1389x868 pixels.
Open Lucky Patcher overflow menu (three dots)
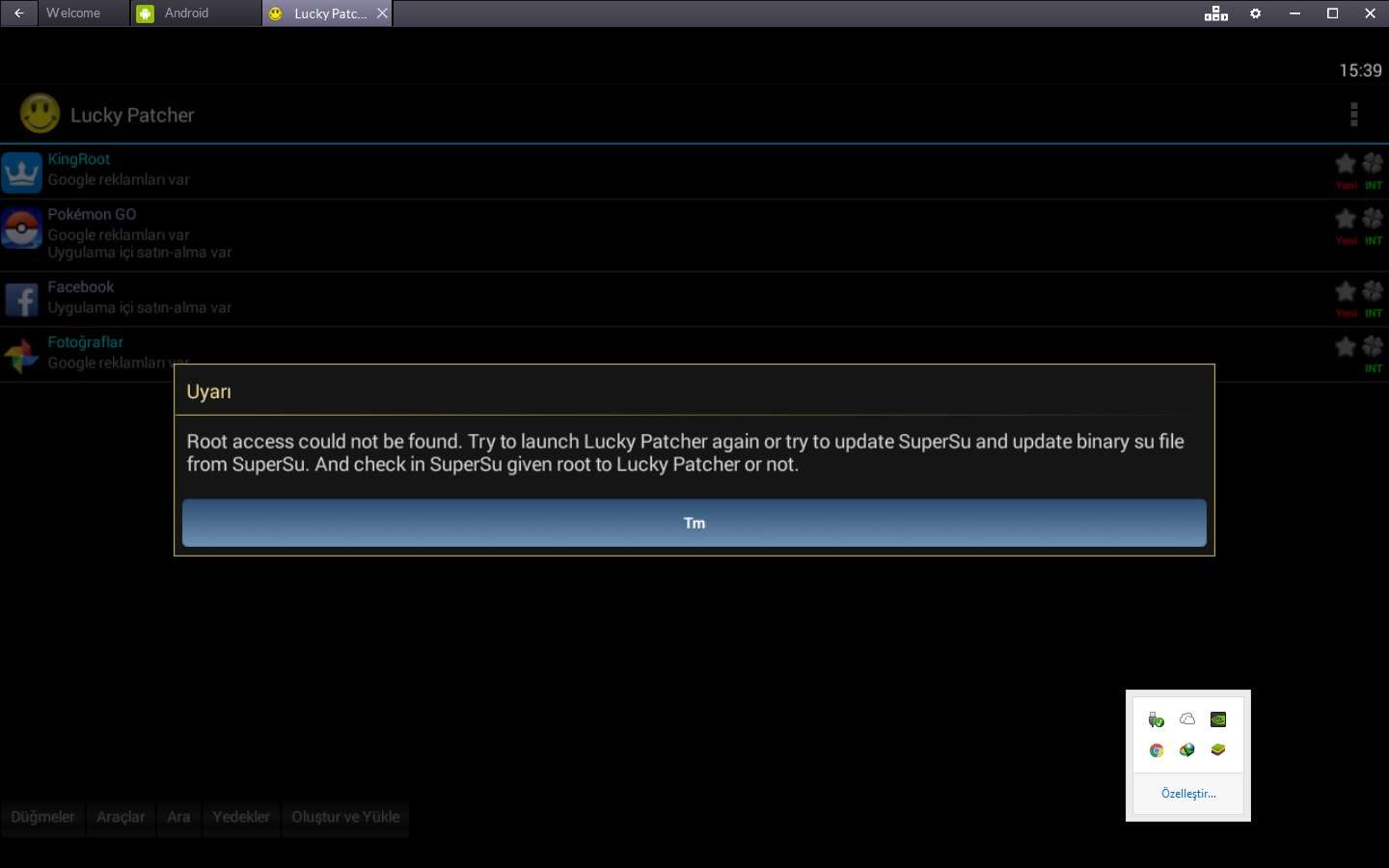coord(1354,115)
